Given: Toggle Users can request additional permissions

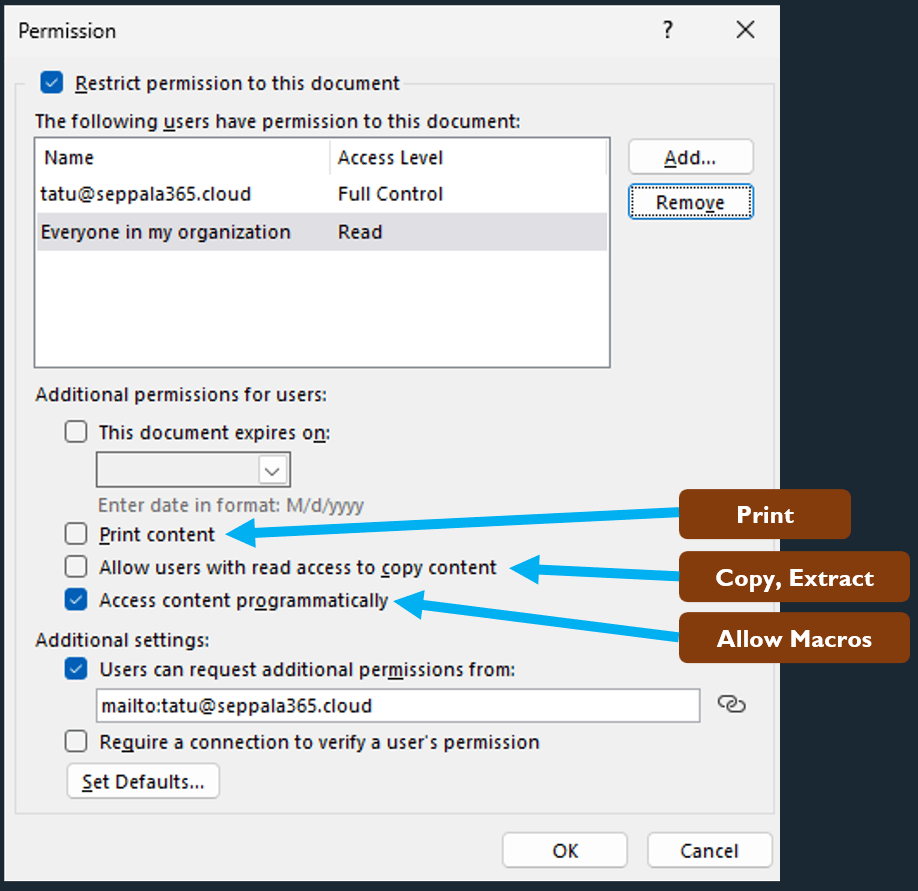Looking at the screenshot, I should pyautogui.click(x=76, y=669).
